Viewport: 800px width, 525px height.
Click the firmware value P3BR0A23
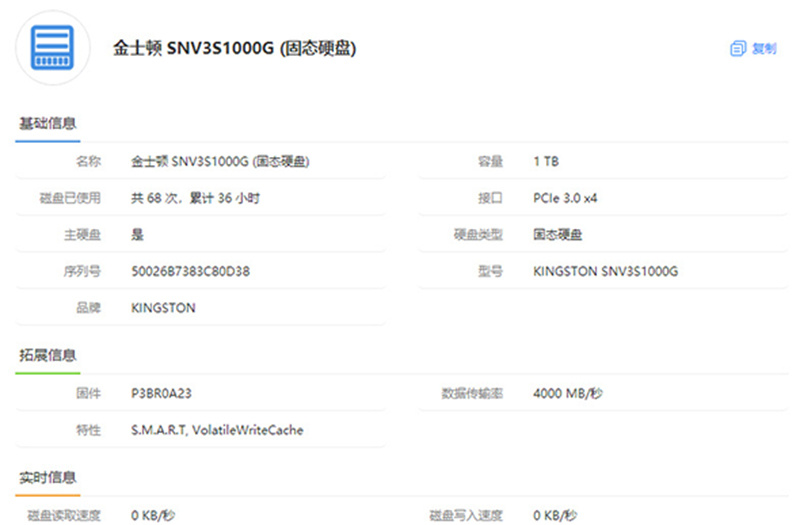(x=161, y=393)
